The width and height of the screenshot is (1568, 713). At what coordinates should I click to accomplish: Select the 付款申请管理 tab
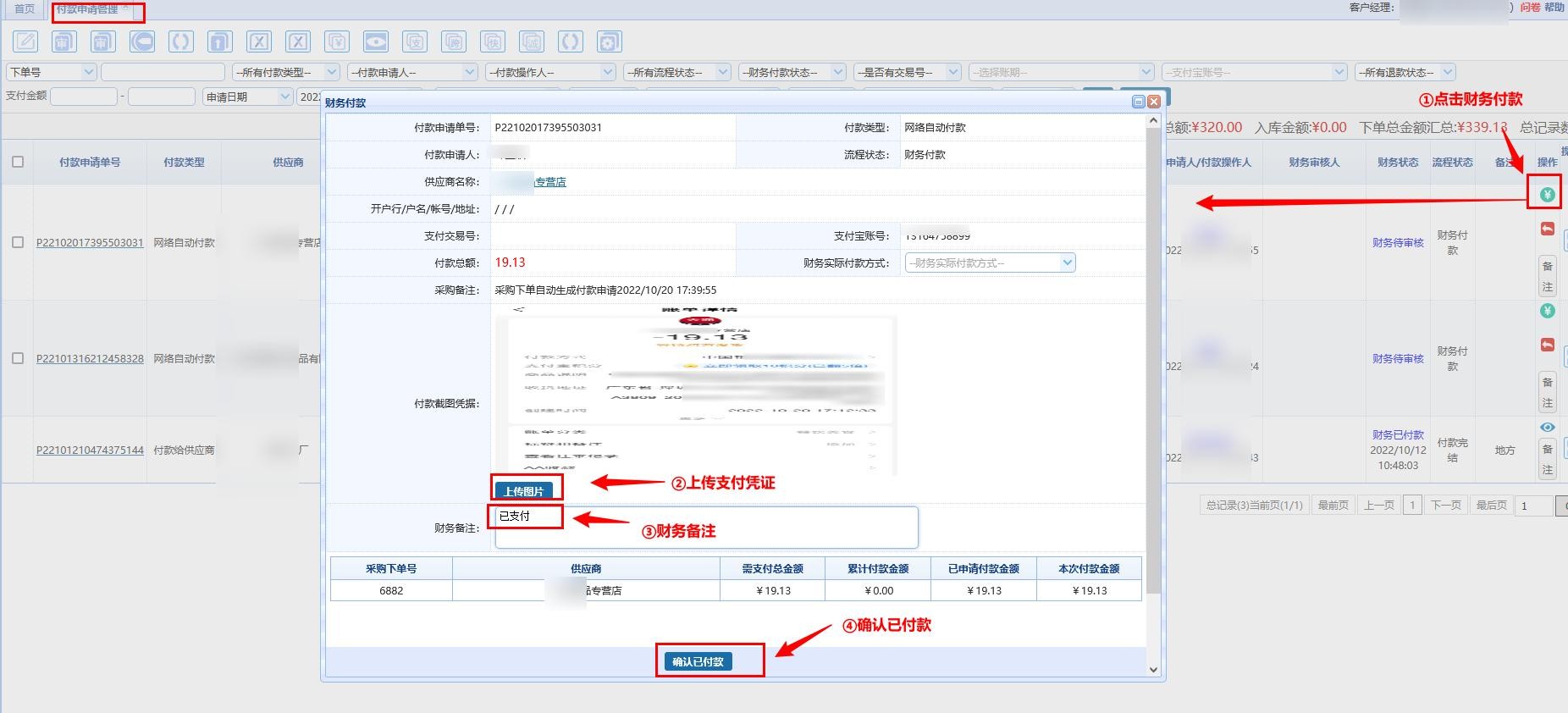[88, 9]
